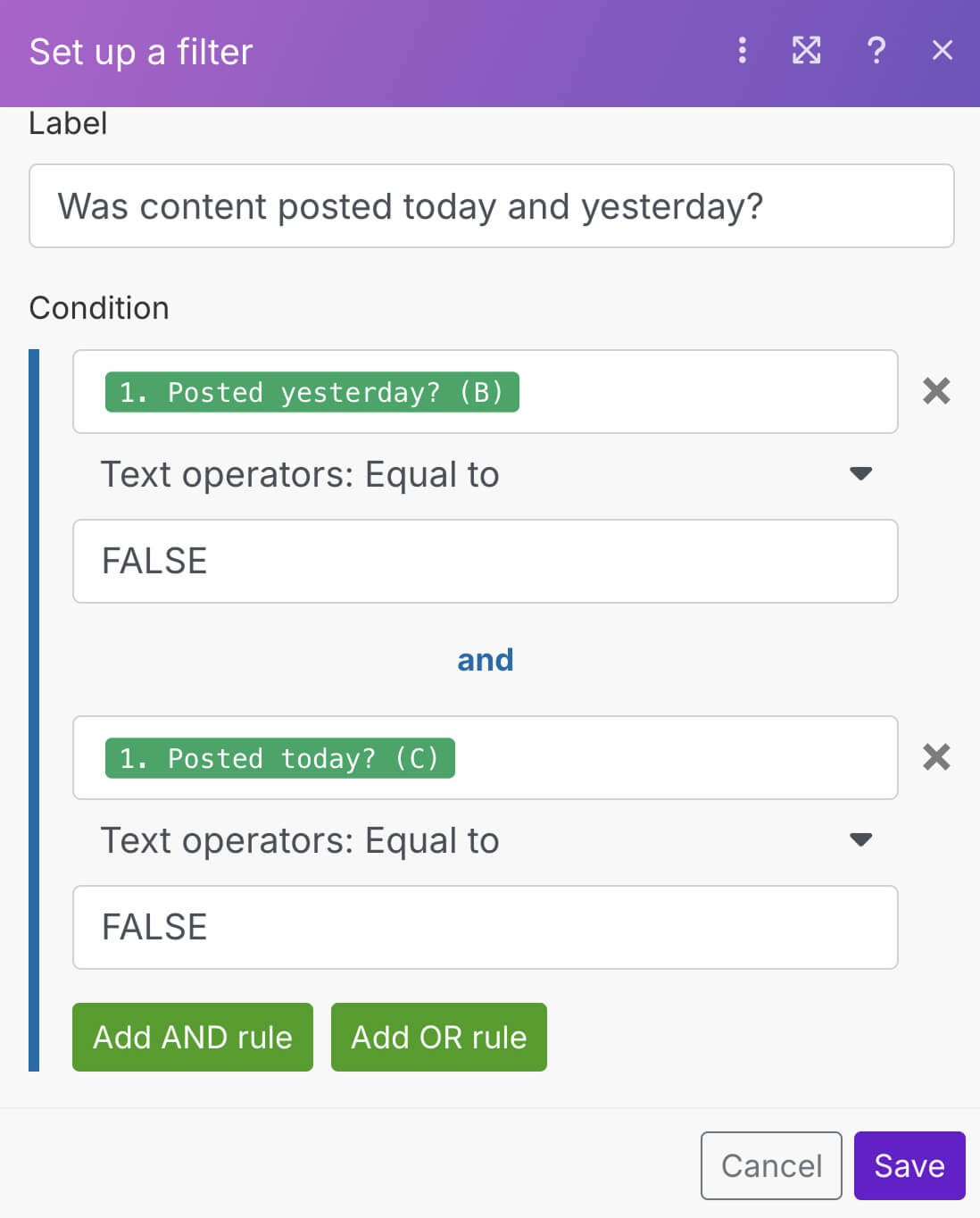Click the second FALSE value field
The height and width of the screenshot is (1218, 980).
click(x=485, y=927)
